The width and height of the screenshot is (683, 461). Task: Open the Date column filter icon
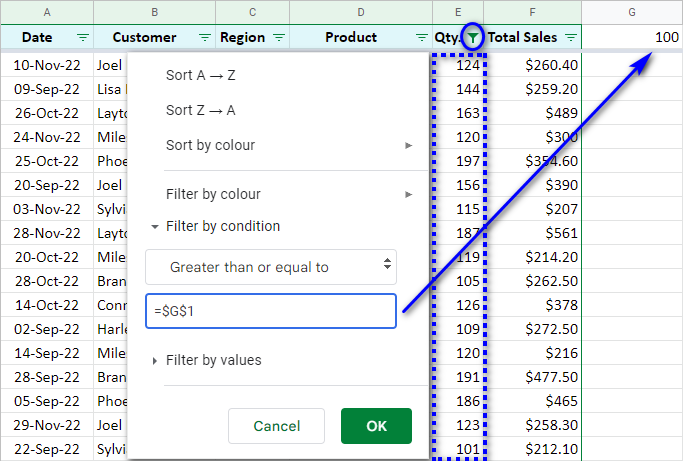pyautogui.click(x=83, y=37)
